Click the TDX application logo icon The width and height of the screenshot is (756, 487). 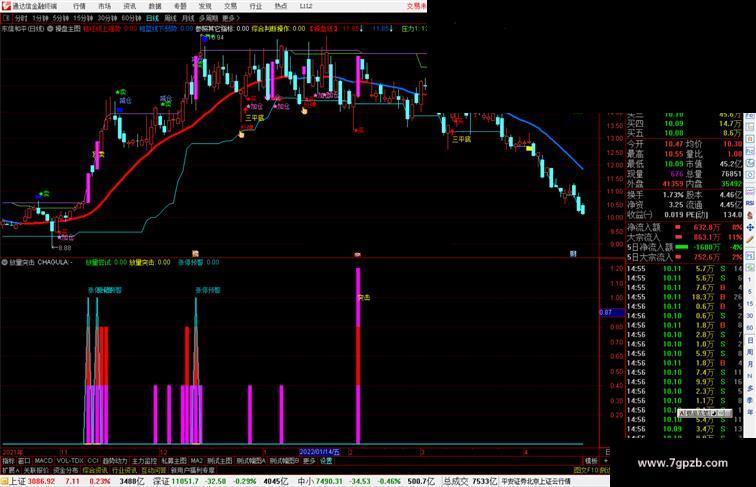coord(6,6)
